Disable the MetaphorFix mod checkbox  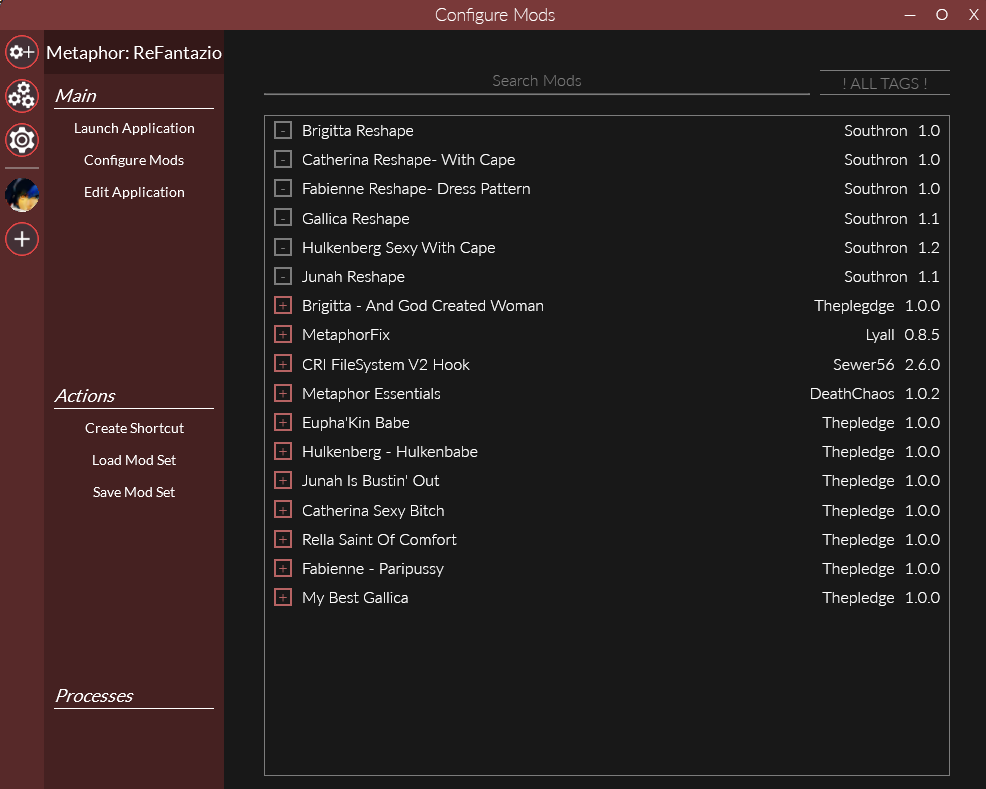(283, 334)
